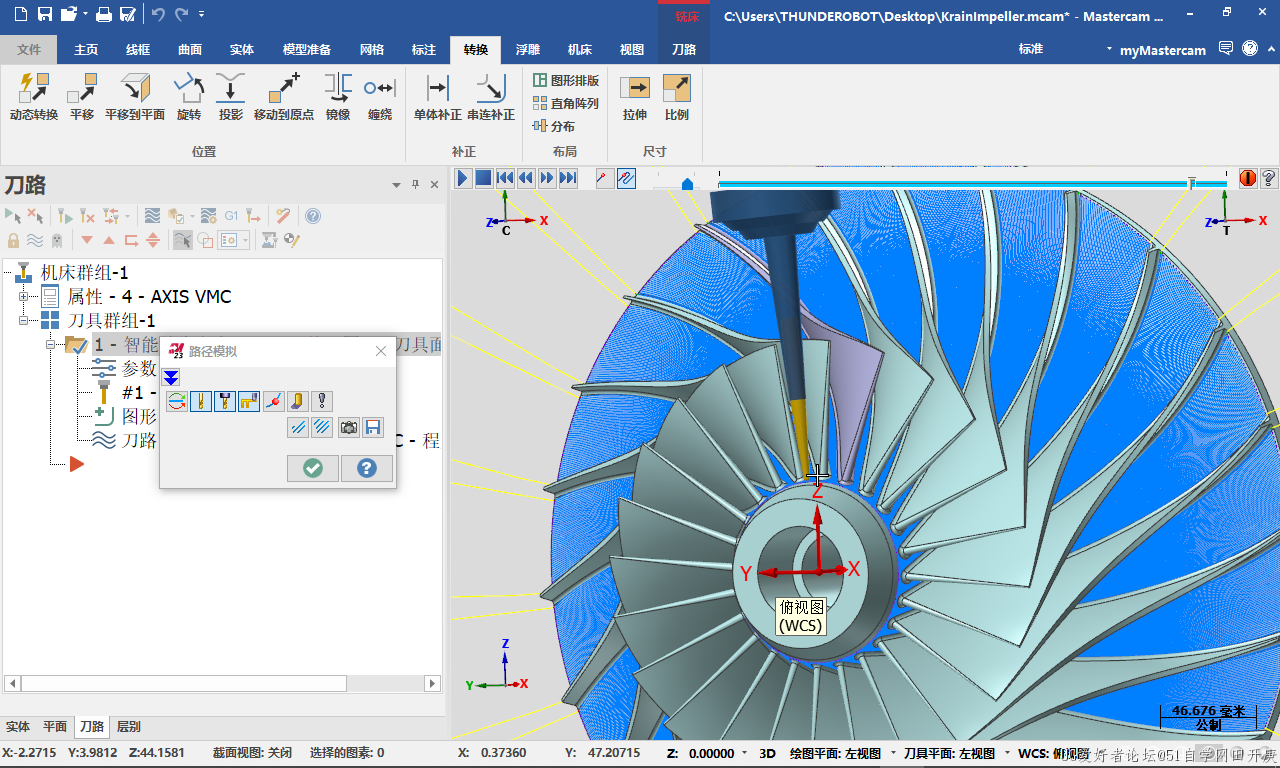Select the Wrap (缠绕) tool

380,97
